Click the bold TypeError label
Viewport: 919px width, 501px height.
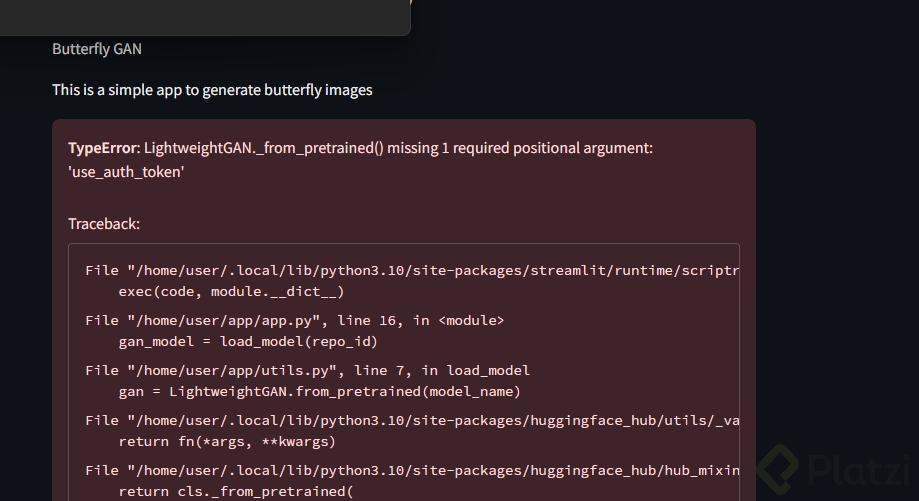(103, 148)
